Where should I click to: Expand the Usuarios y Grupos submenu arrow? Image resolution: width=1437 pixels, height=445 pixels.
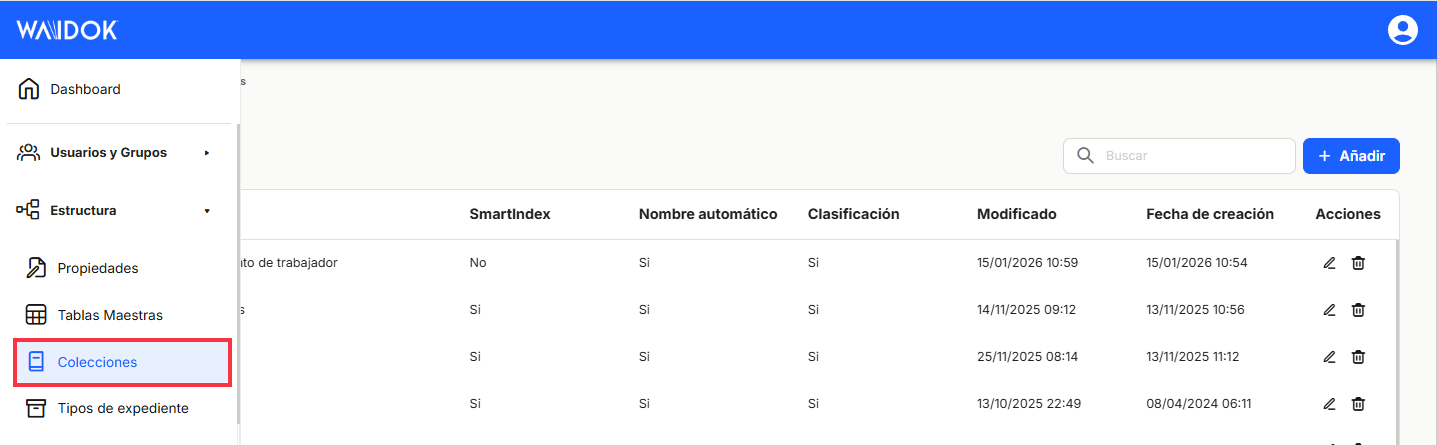pos(207,153)
